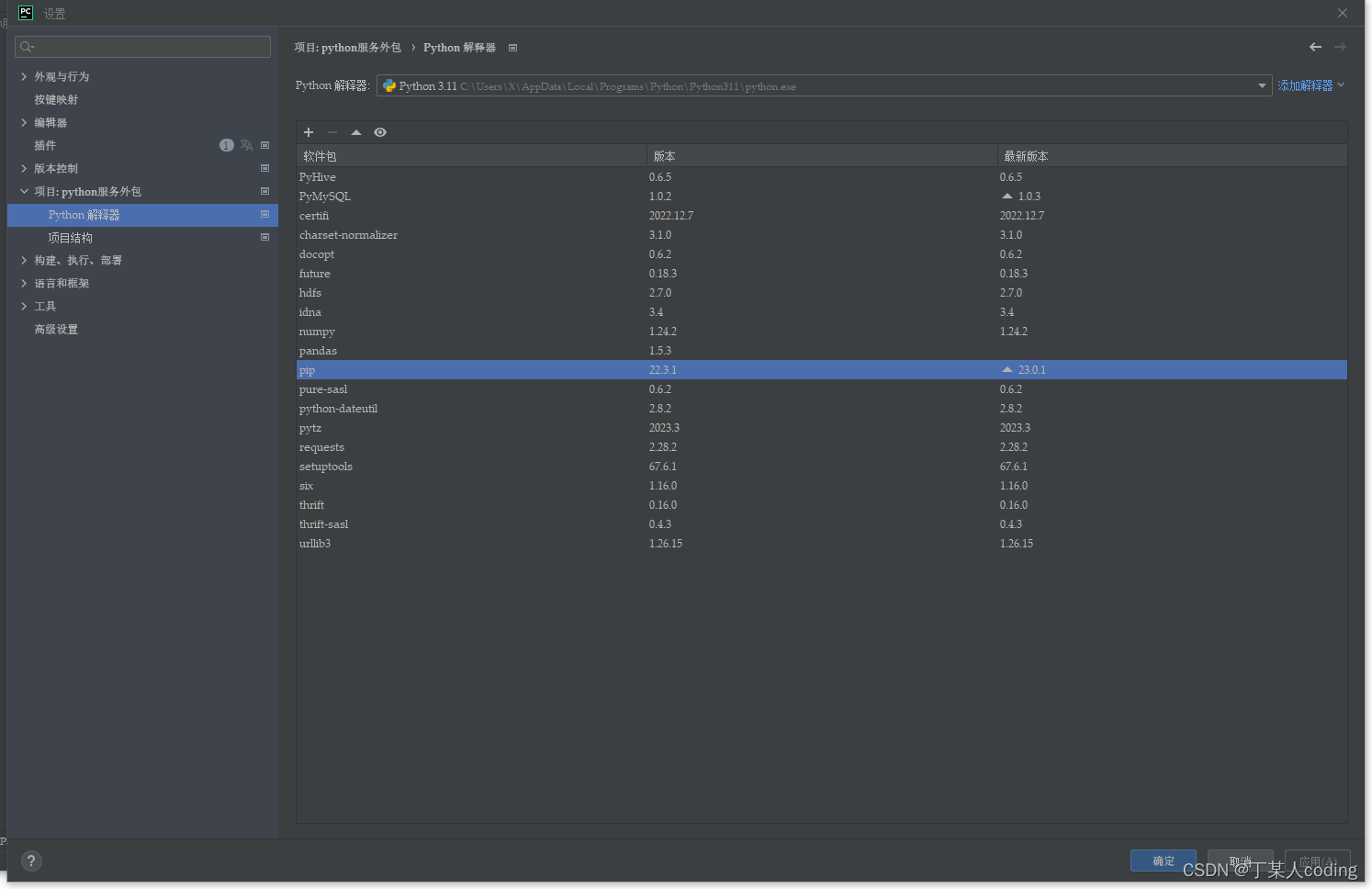1372x889 pixels.
Task: Select the charset-normalizer package row
Action: click(822, 234)
